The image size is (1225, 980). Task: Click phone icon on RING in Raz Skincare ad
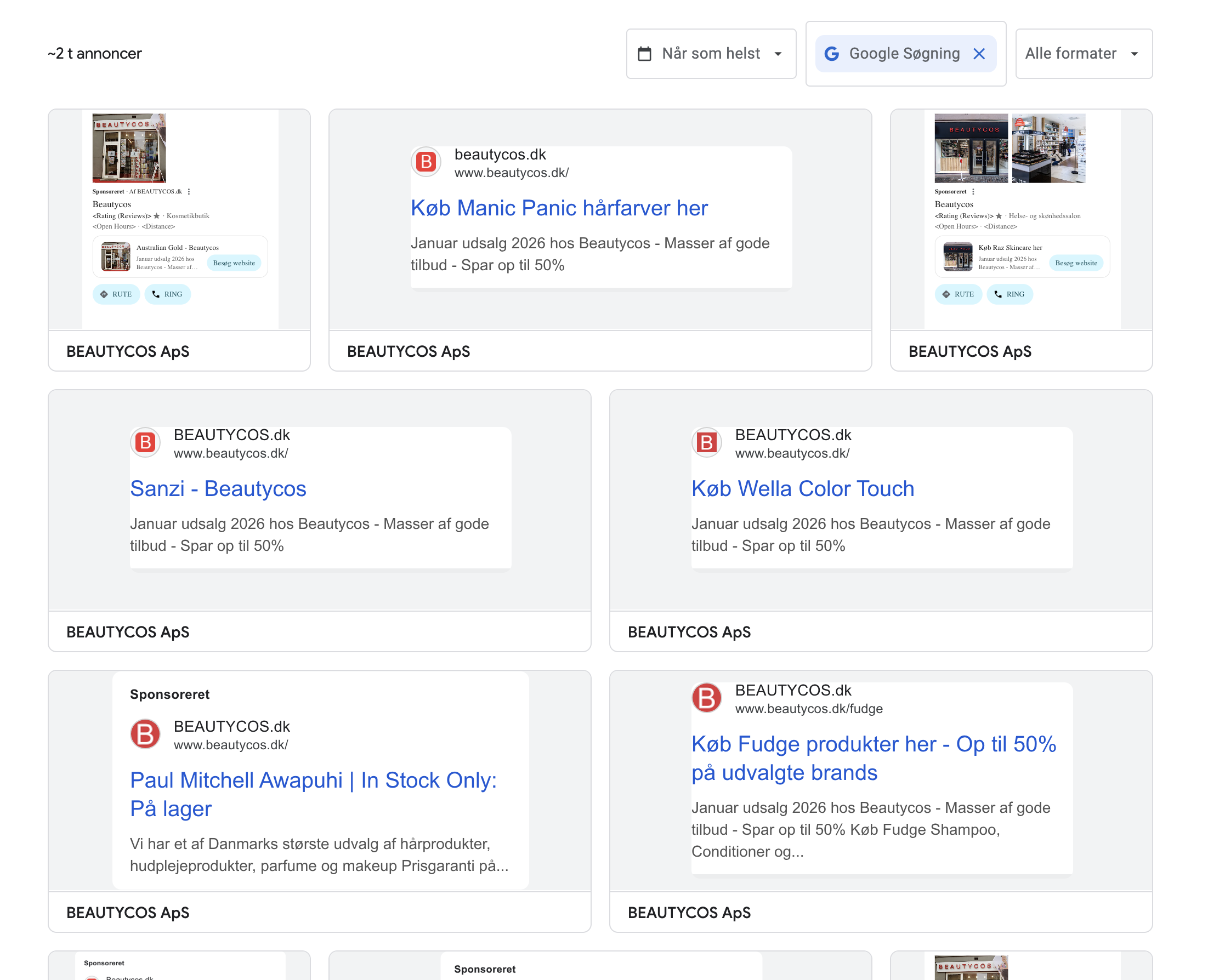click(998, 294)
